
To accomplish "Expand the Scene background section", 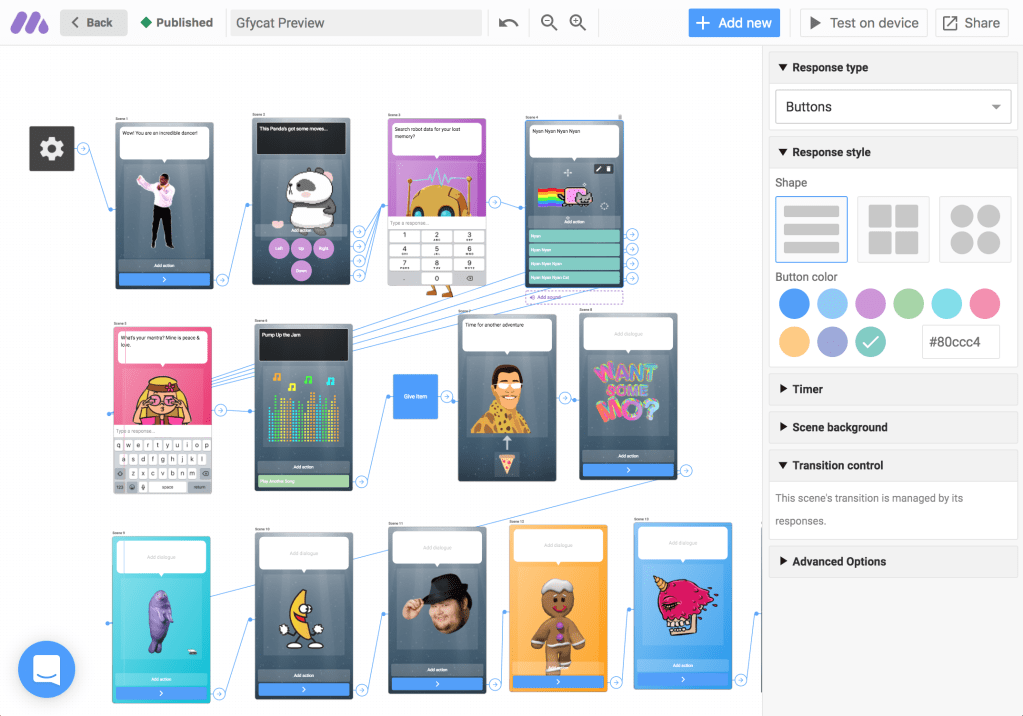I will [838, 427].
